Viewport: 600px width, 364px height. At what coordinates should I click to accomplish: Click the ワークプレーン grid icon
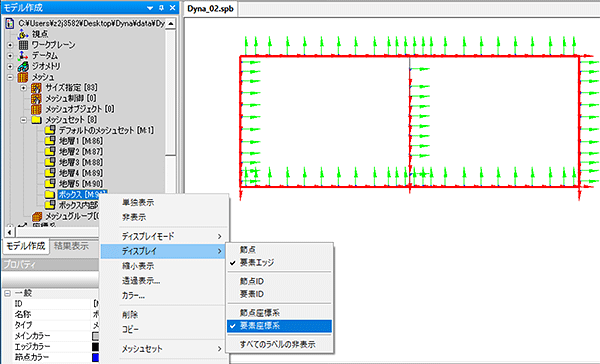23,45
